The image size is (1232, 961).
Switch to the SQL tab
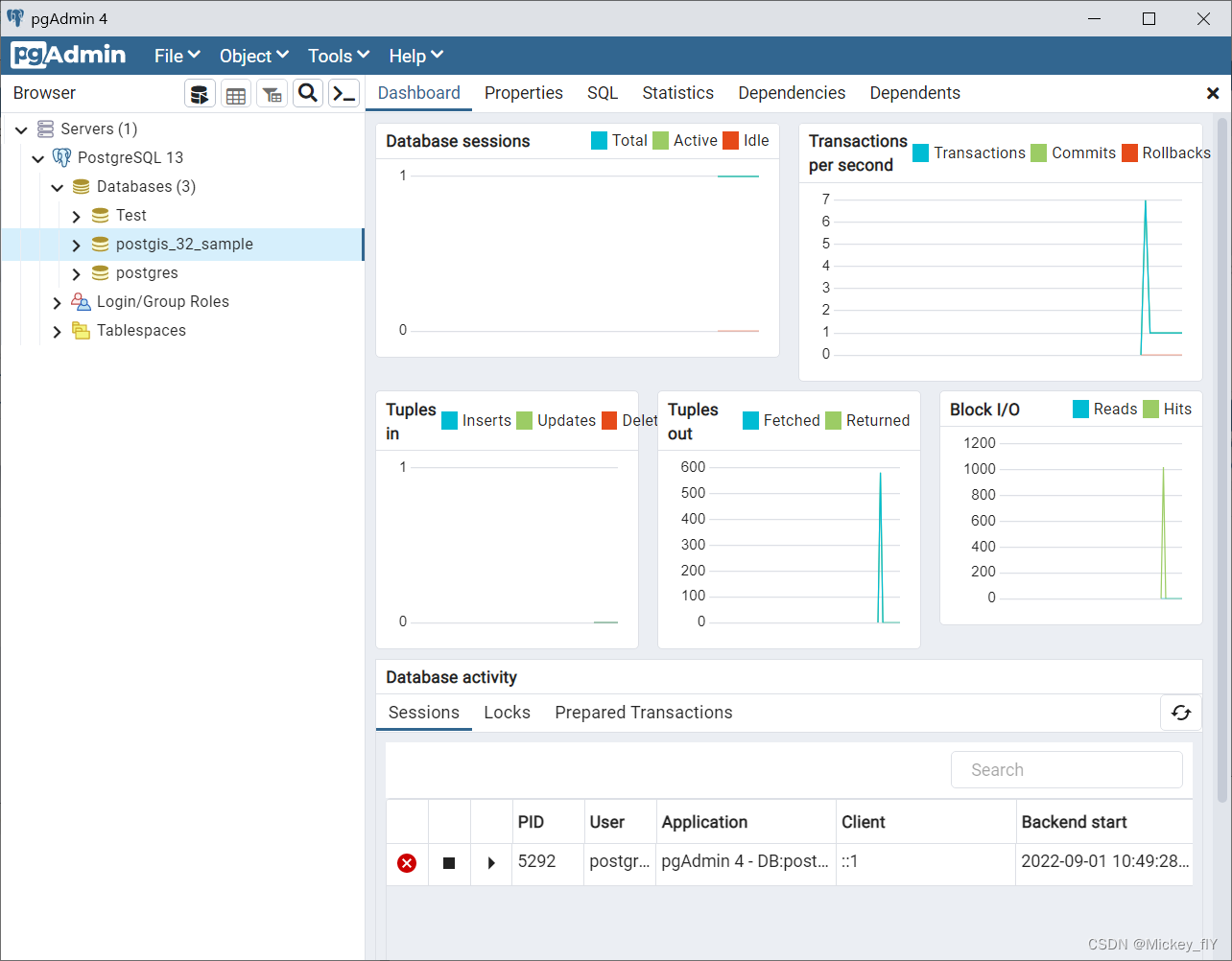603,93
